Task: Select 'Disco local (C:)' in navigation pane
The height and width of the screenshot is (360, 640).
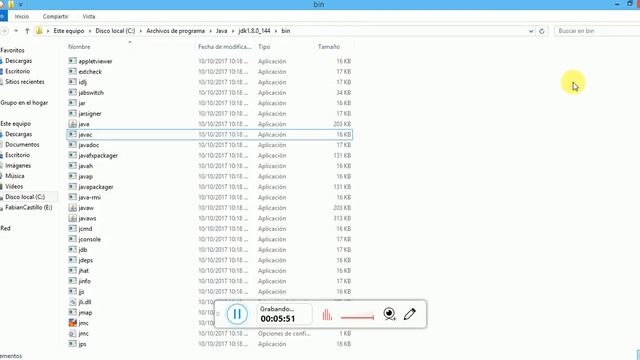Action: pyautogui.click(x=25, y=197)
